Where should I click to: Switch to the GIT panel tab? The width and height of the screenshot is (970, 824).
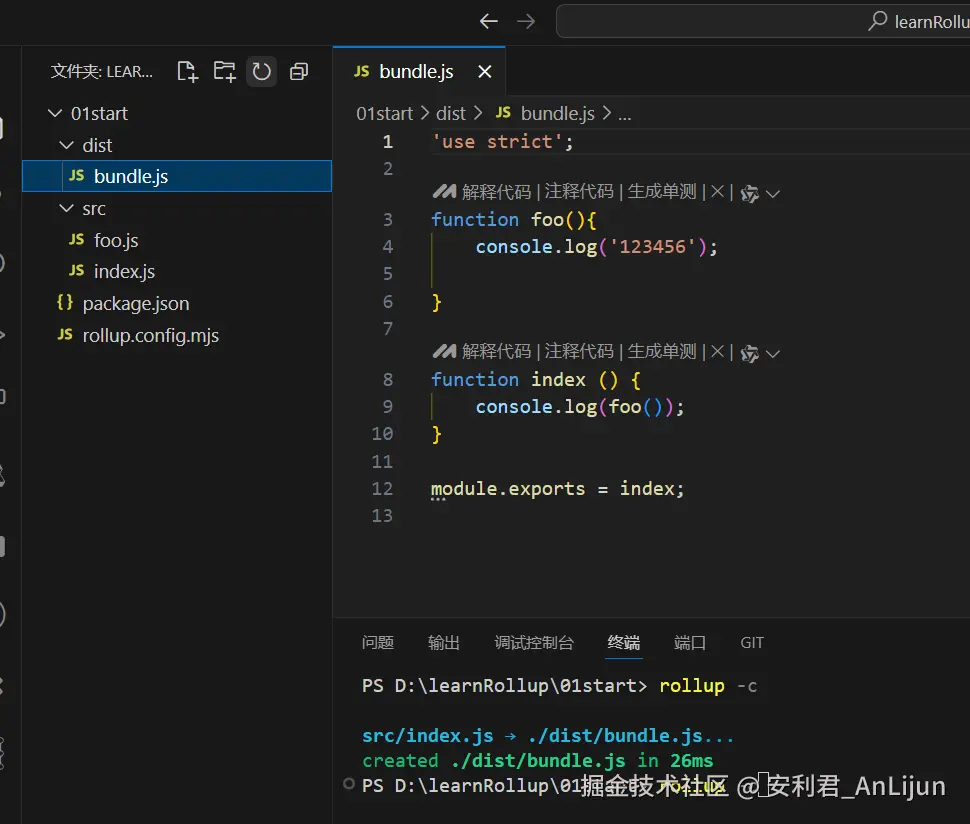752,643
